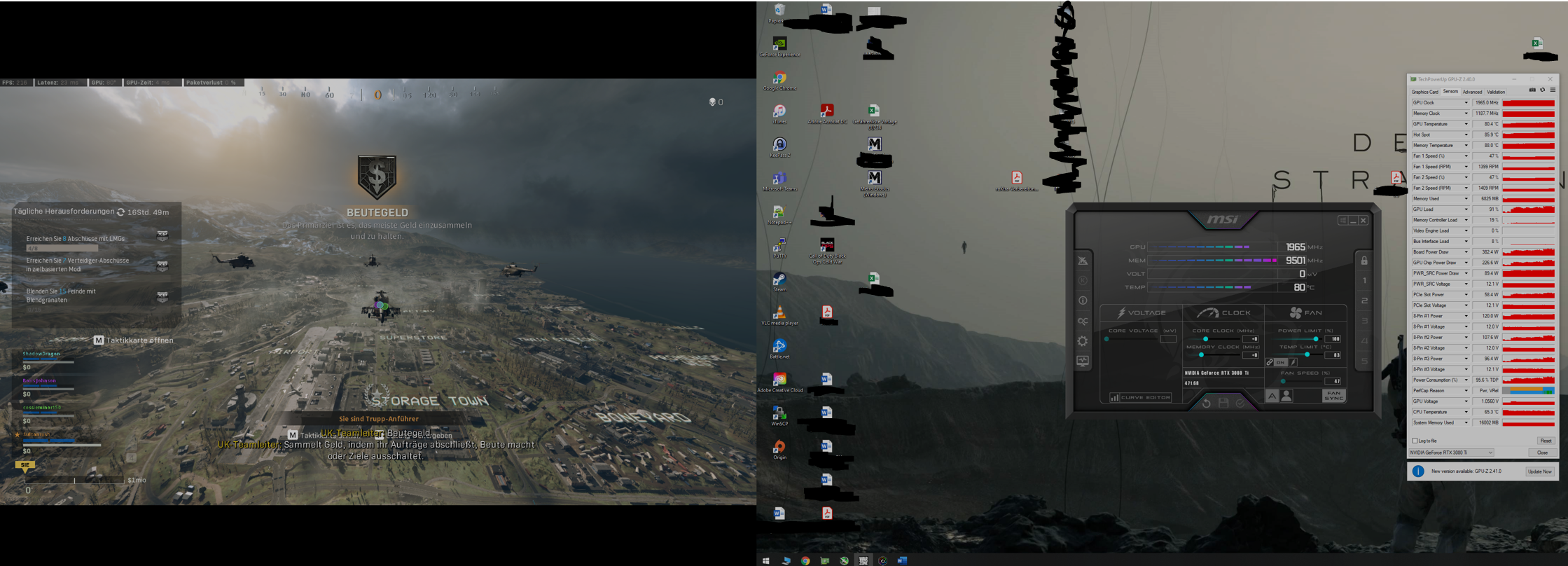
Task: Click the Reset button in GPU-Z
Action: pos(1546,441)
